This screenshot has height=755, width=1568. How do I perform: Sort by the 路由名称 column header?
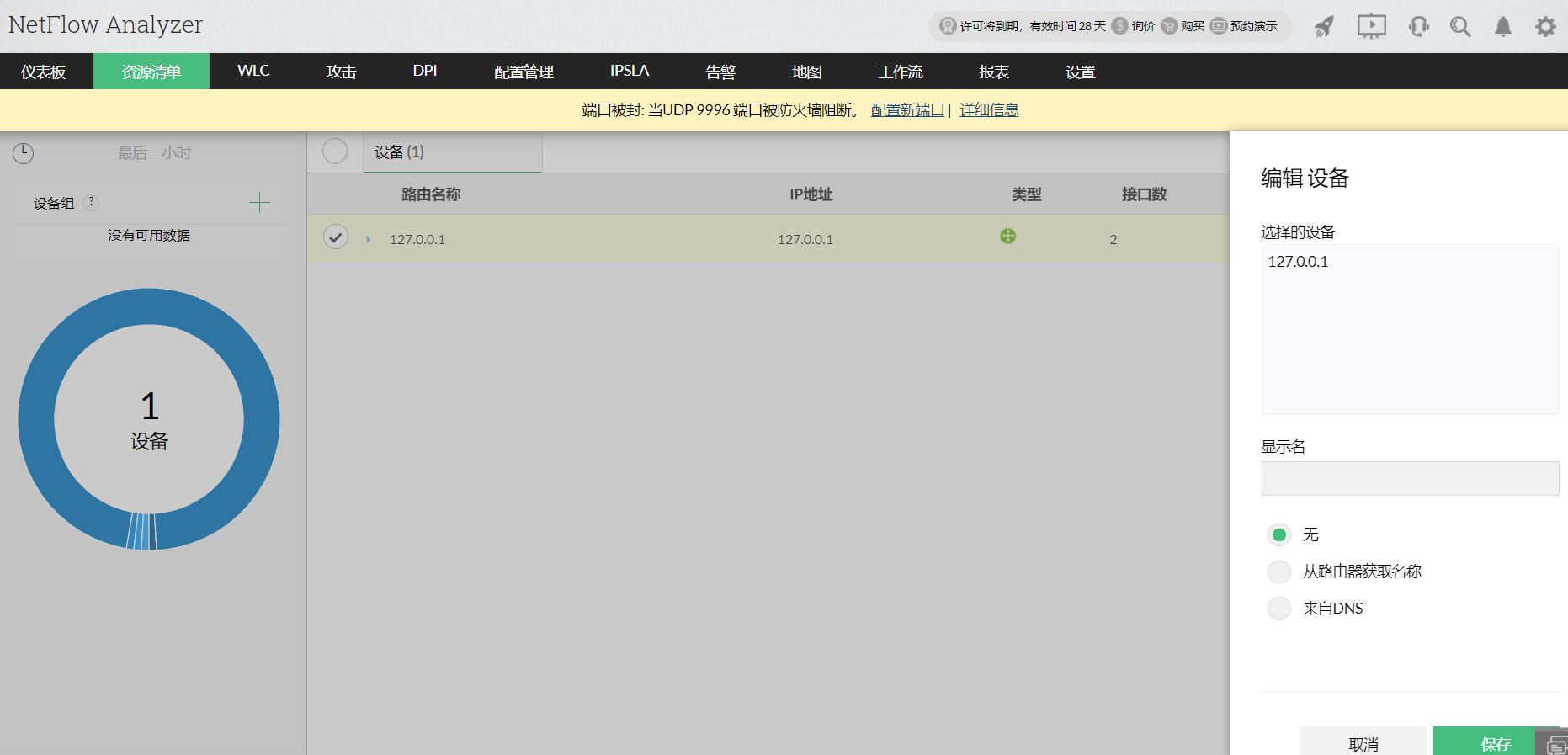(431, 194)
